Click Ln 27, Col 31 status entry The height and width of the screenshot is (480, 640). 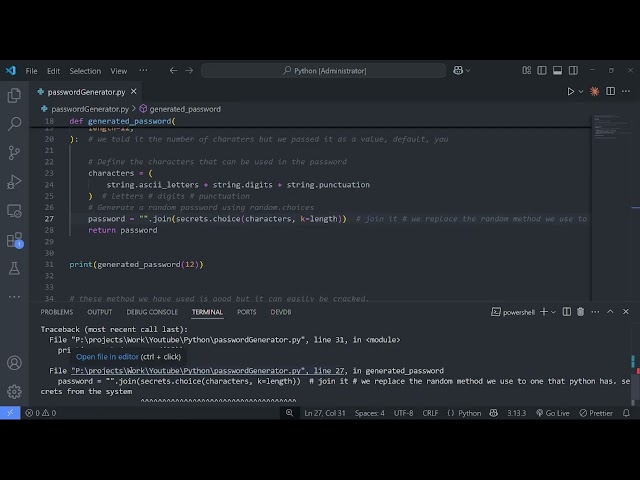[325, 413]
